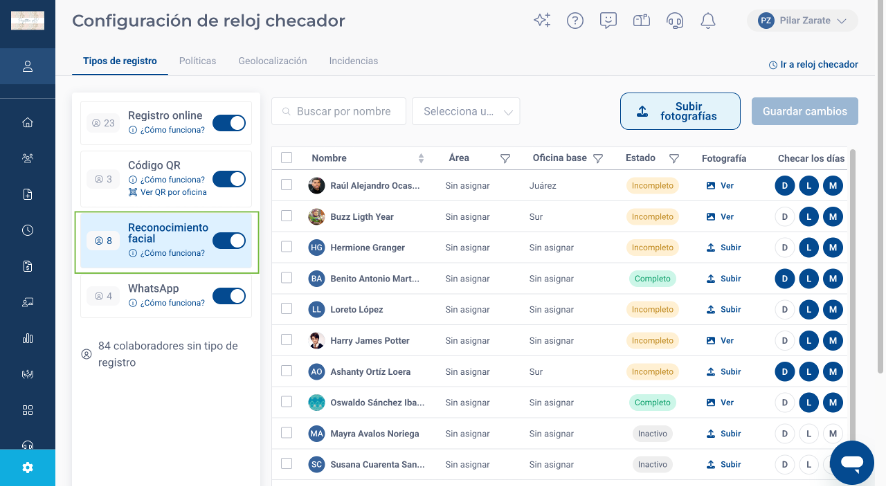Click the help question mark icon
Viewport: 887px width, 487px height.
[575, 21]
